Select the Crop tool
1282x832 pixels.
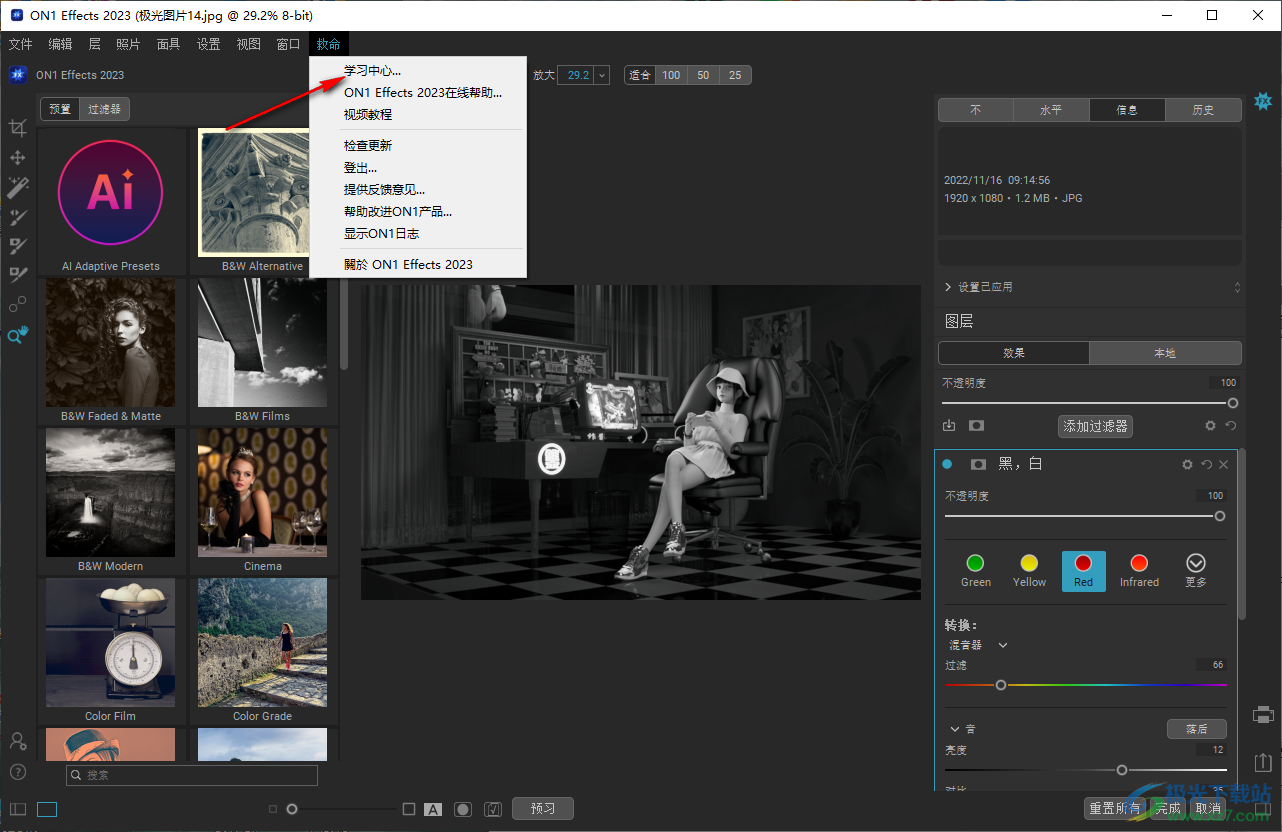[x=17, y=128]
